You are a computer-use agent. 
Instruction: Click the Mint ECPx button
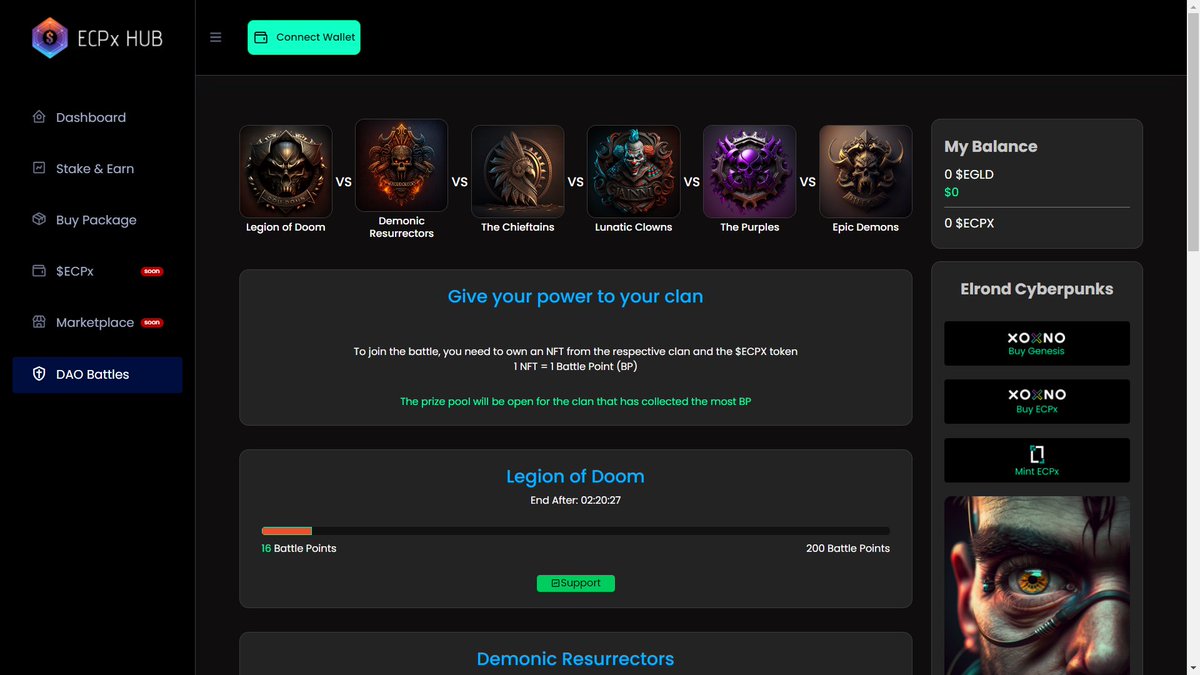click(x=1037, y=460)
